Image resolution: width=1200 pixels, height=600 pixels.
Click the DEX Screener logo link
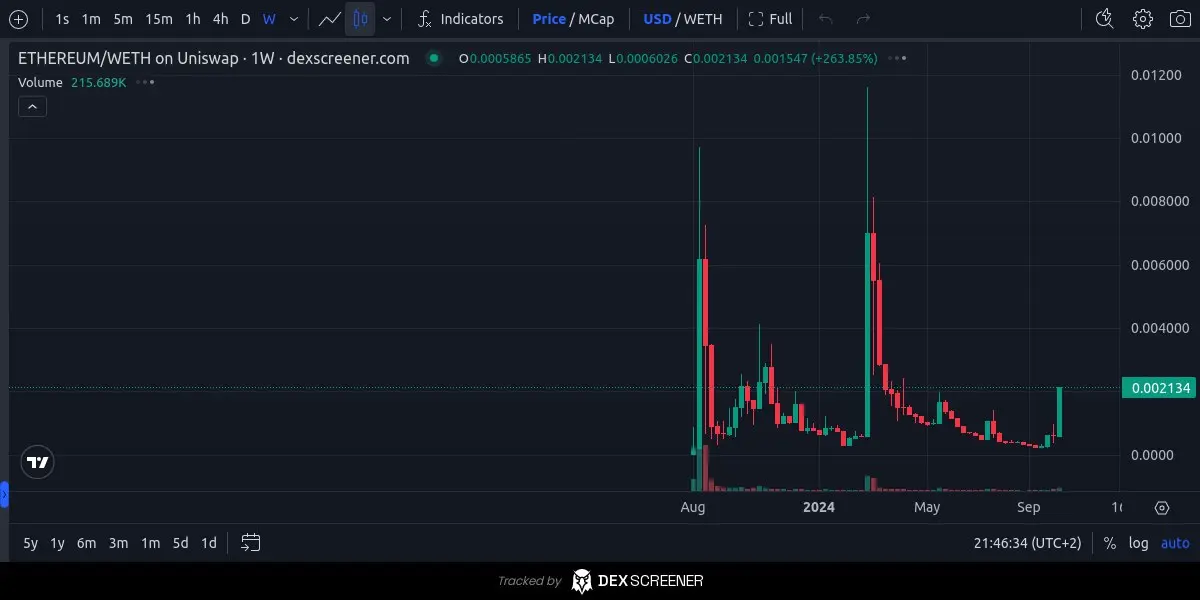pos(637,581)
